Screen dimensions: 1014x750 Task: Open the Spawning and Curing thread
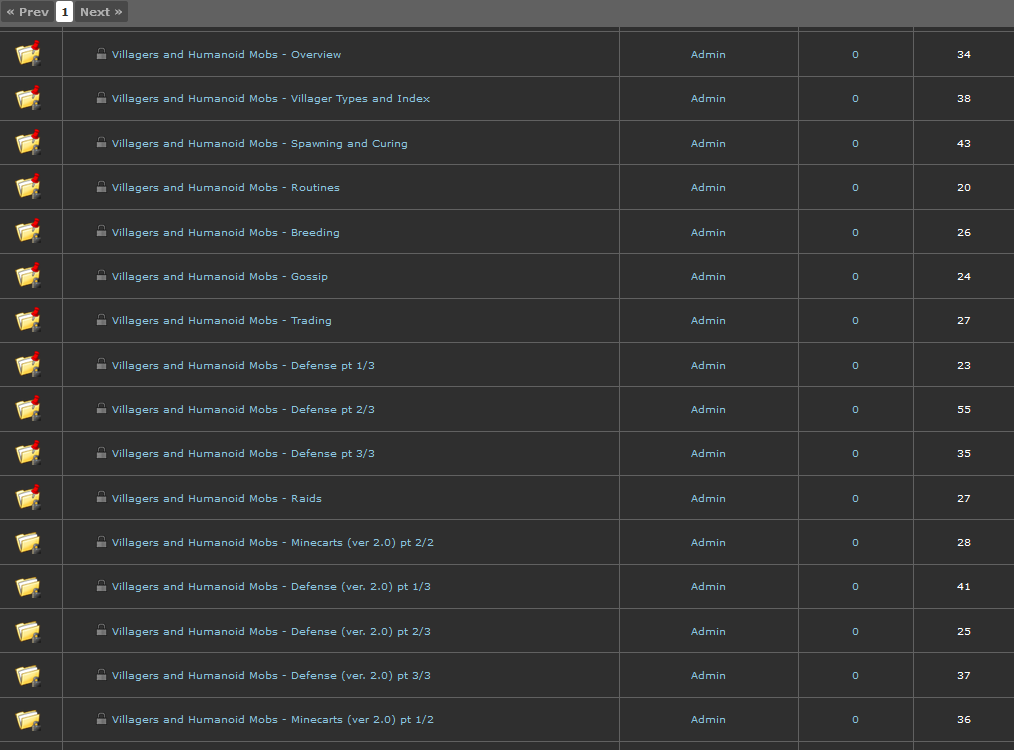click(259, 144)
